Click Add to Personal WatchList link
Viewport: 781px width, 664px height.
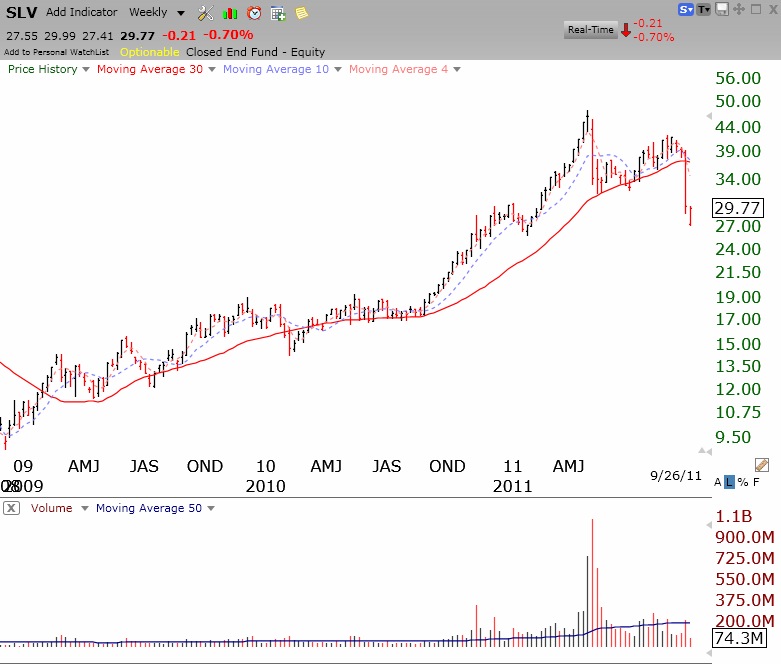58,51
